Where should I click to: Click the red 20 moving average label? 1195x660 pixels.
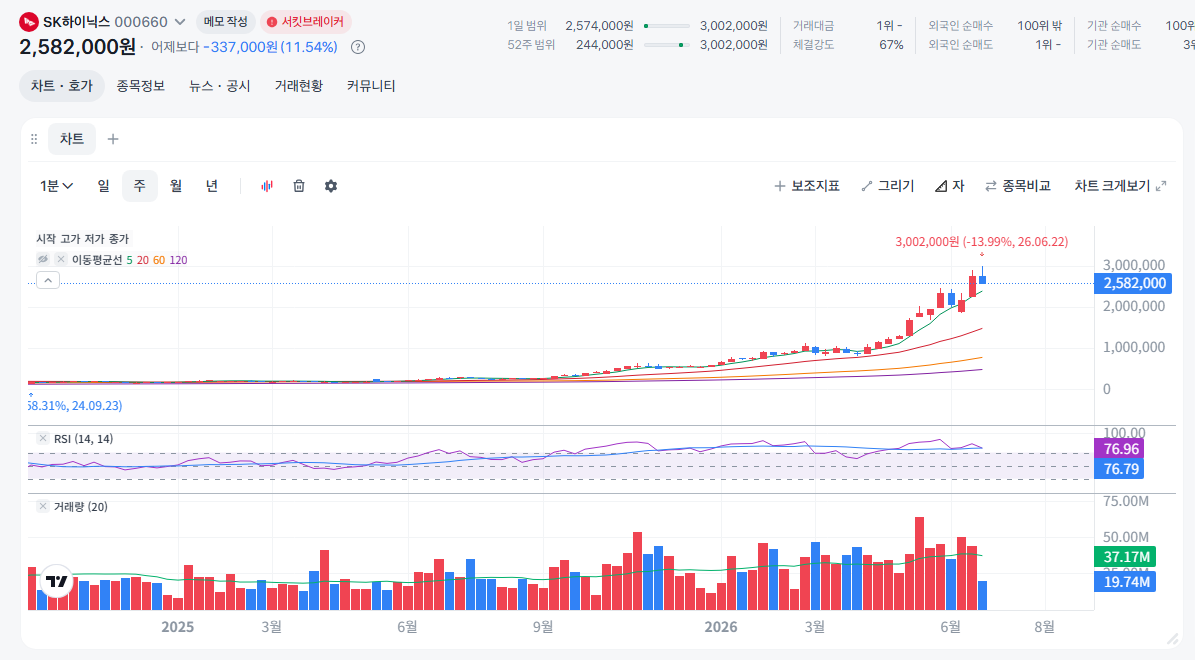pyautogui.click(x=143, y=260)
